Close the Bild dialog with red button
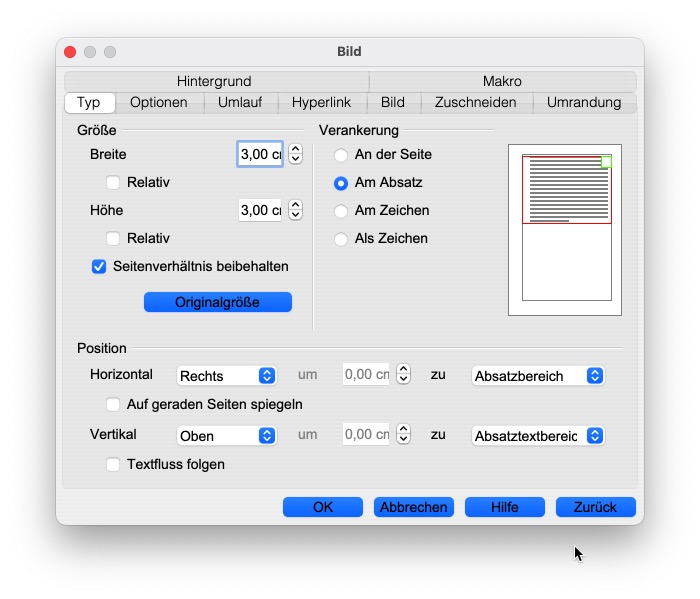Image resolution: width=700 pixels, height=599 pixels. (x=70, y=52)
